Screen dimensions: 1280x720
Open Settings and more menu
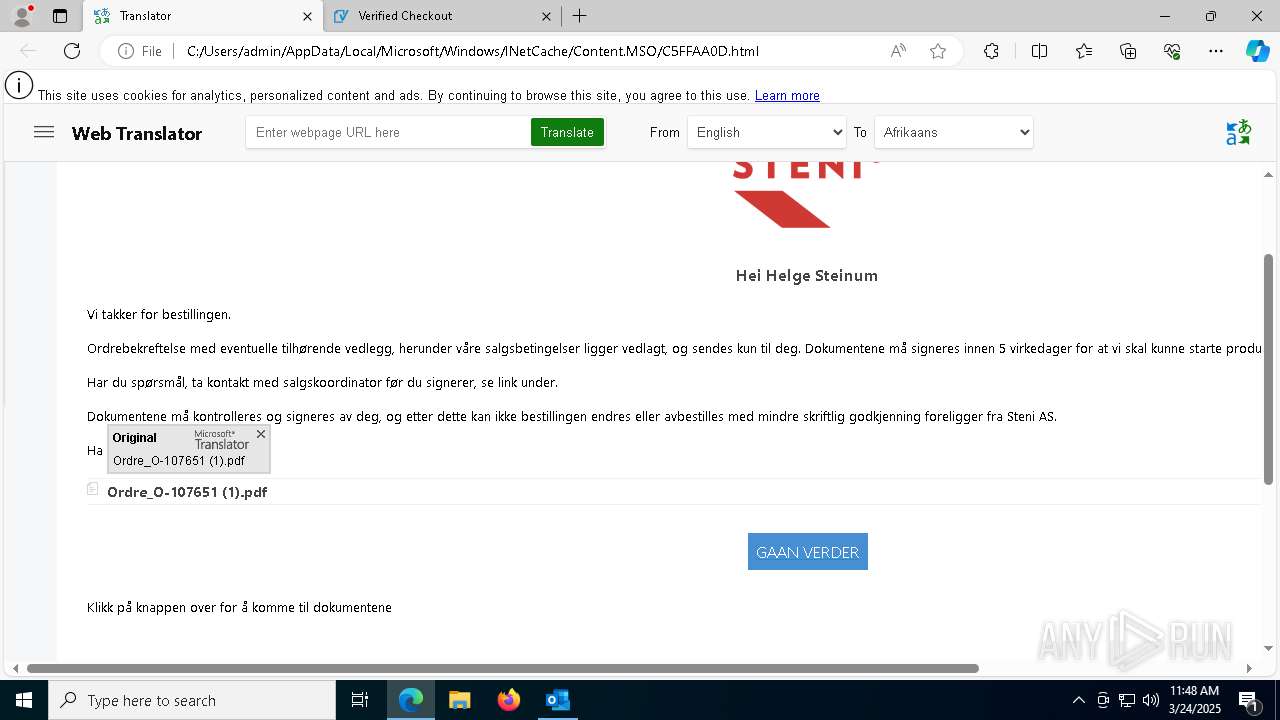[1216, 51]
